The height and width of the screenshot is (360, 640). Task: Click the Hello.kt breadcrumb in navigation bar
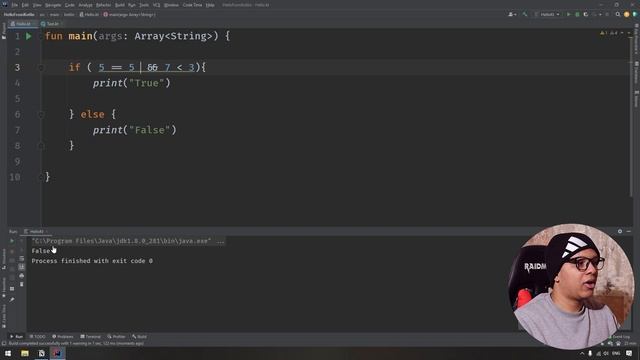89,14
